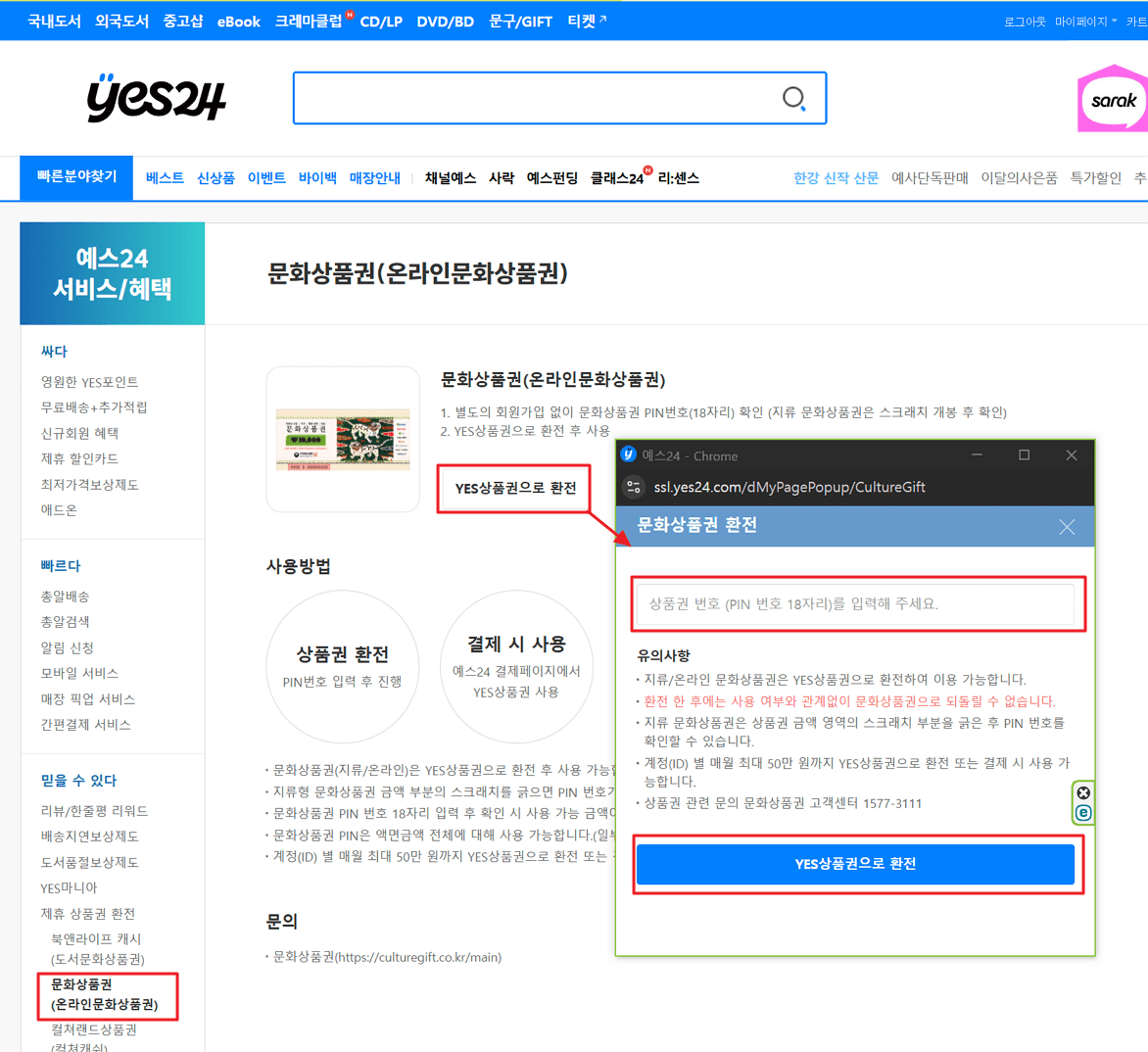Close the 문화상품권 환전 popup with its X

1066,527
